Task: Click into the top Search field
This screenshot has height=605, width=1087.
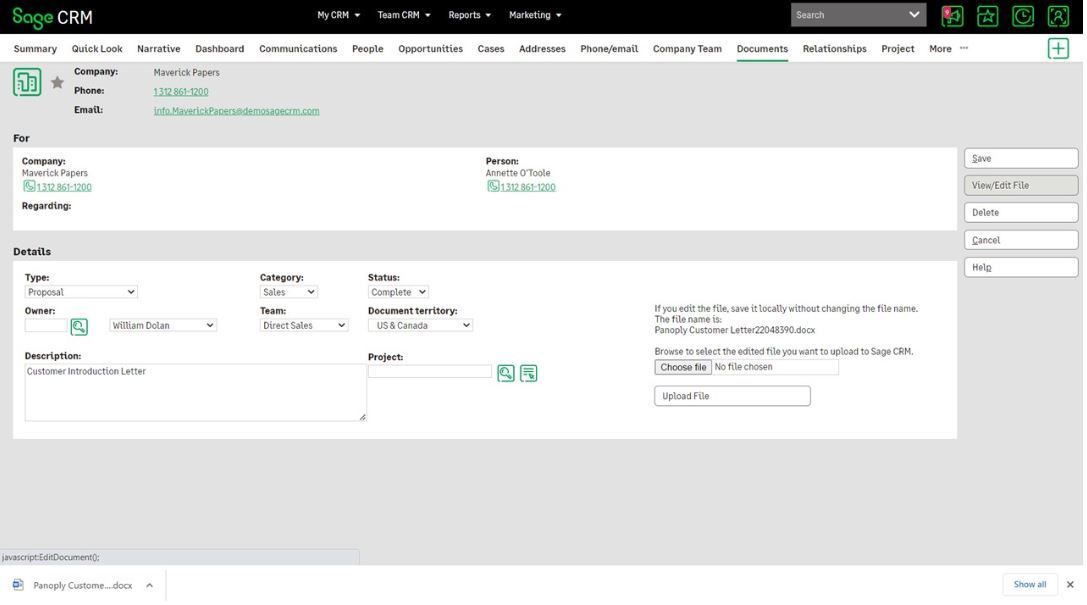Action: (x=848, y=15)
